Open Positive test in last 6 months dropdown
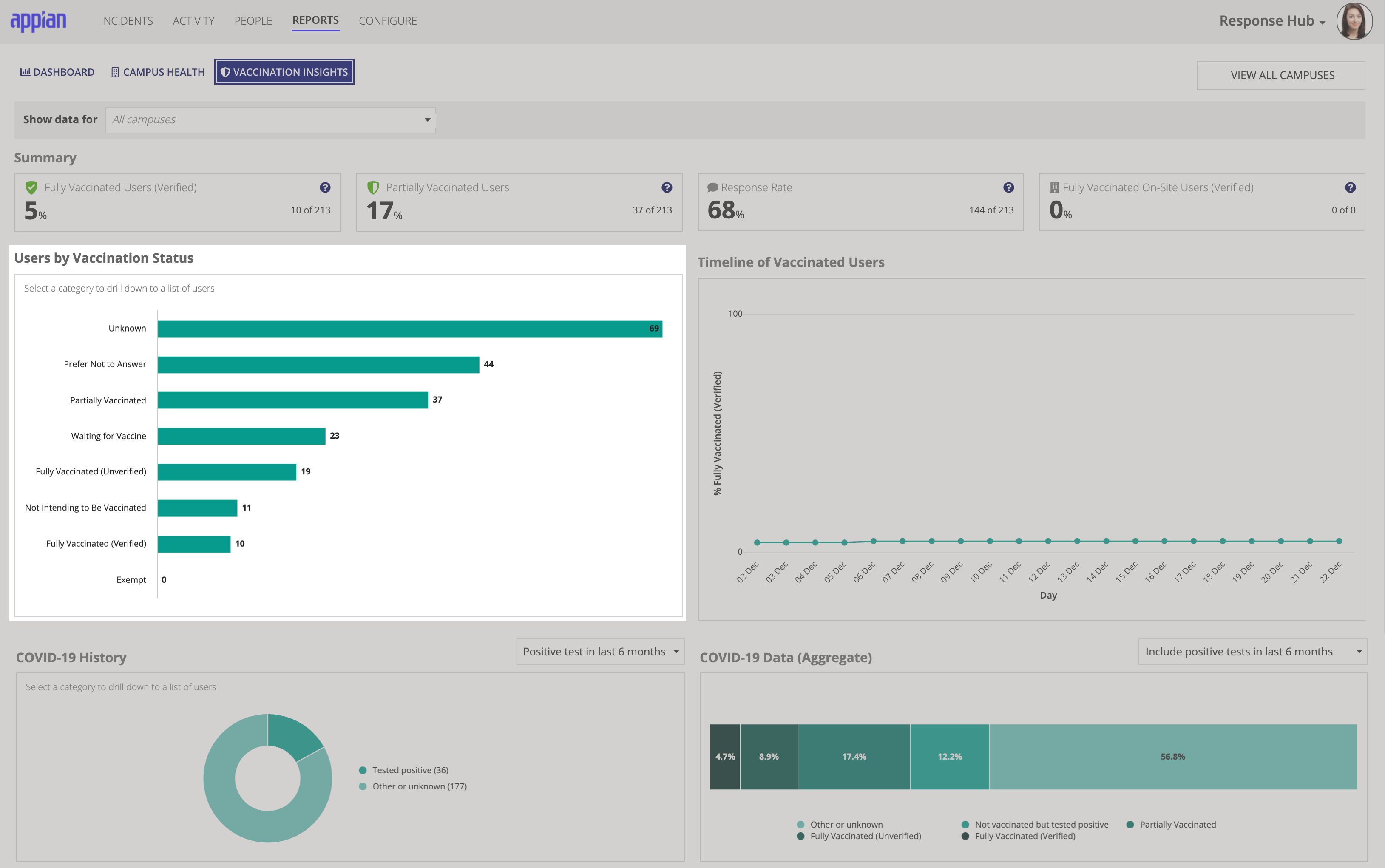Image resolution: width=1385 pixels, height=868 pixels. (x=600, y=652)
